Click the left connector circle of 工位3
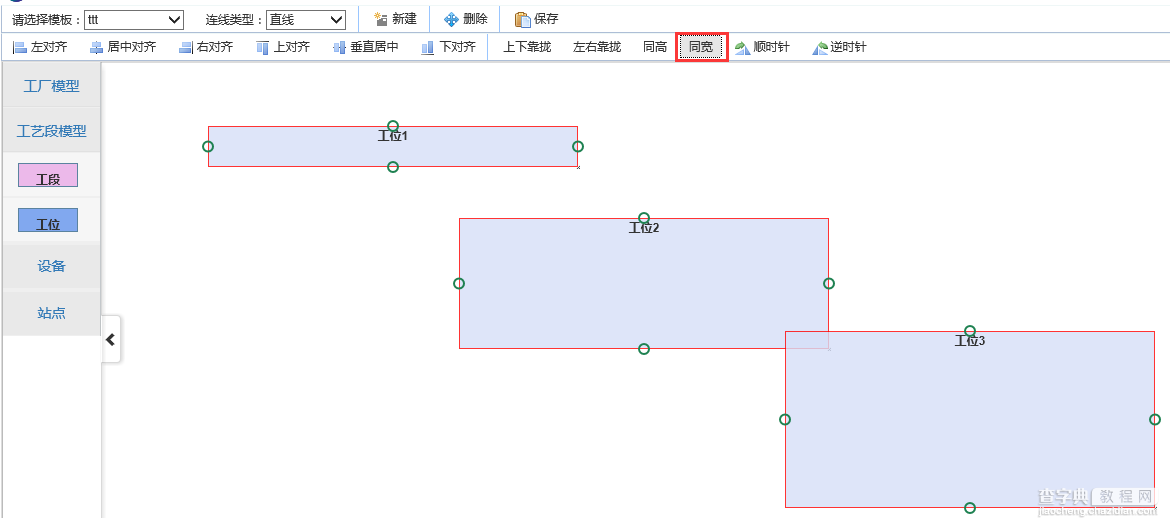1170x518 pixels. (x=785, y=419)
